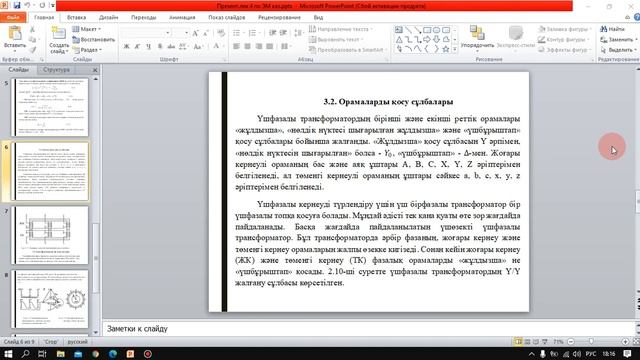Click the Найти find button
The width and height of the screenshot is (640, 360).
click(613, 29)
